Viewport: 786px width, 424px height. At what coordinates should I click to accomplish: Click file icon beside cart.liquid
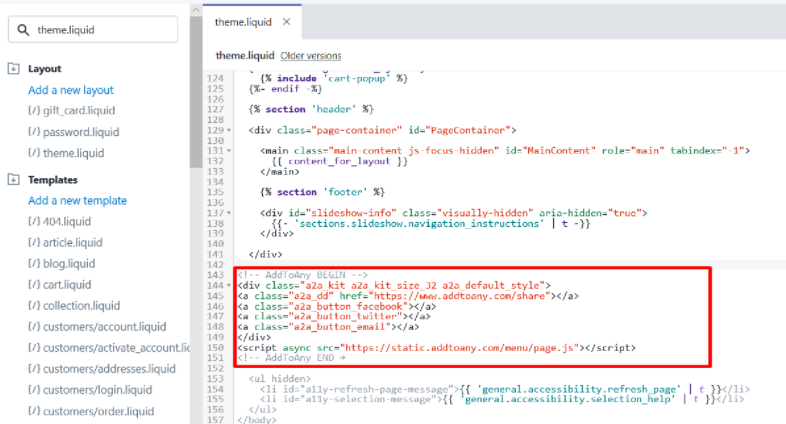pyautogui.click(x=34, y=285)
